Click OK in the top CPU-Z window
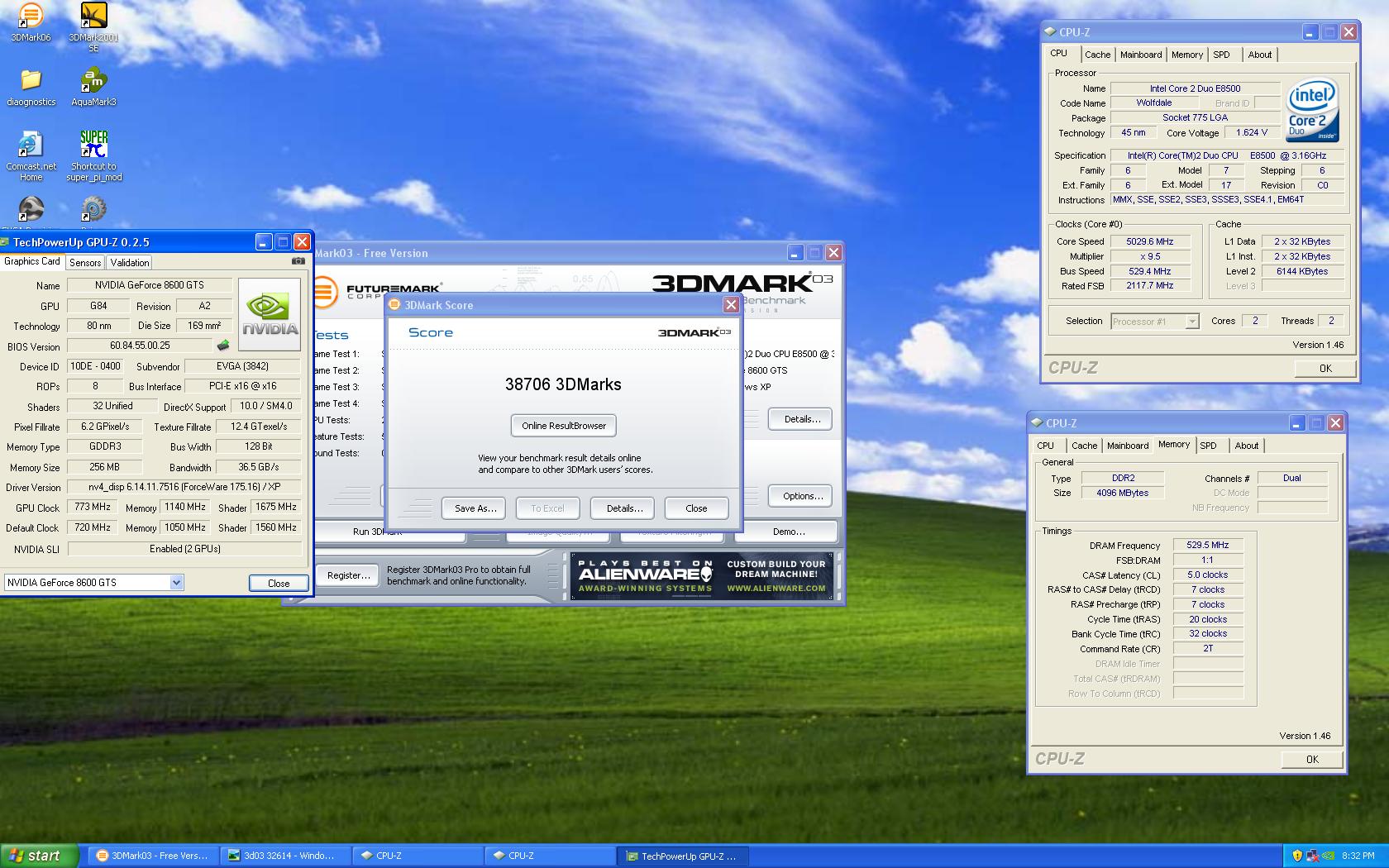The height and width of the screenshot is (868, 1389). click(1325, 369)
